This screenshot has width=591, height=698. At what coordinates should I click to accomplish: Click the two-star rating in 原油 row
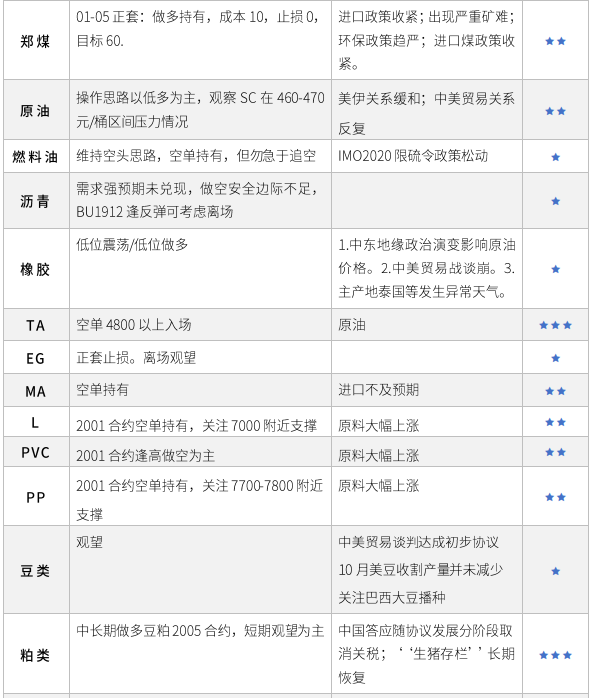(x=555, y=111)
